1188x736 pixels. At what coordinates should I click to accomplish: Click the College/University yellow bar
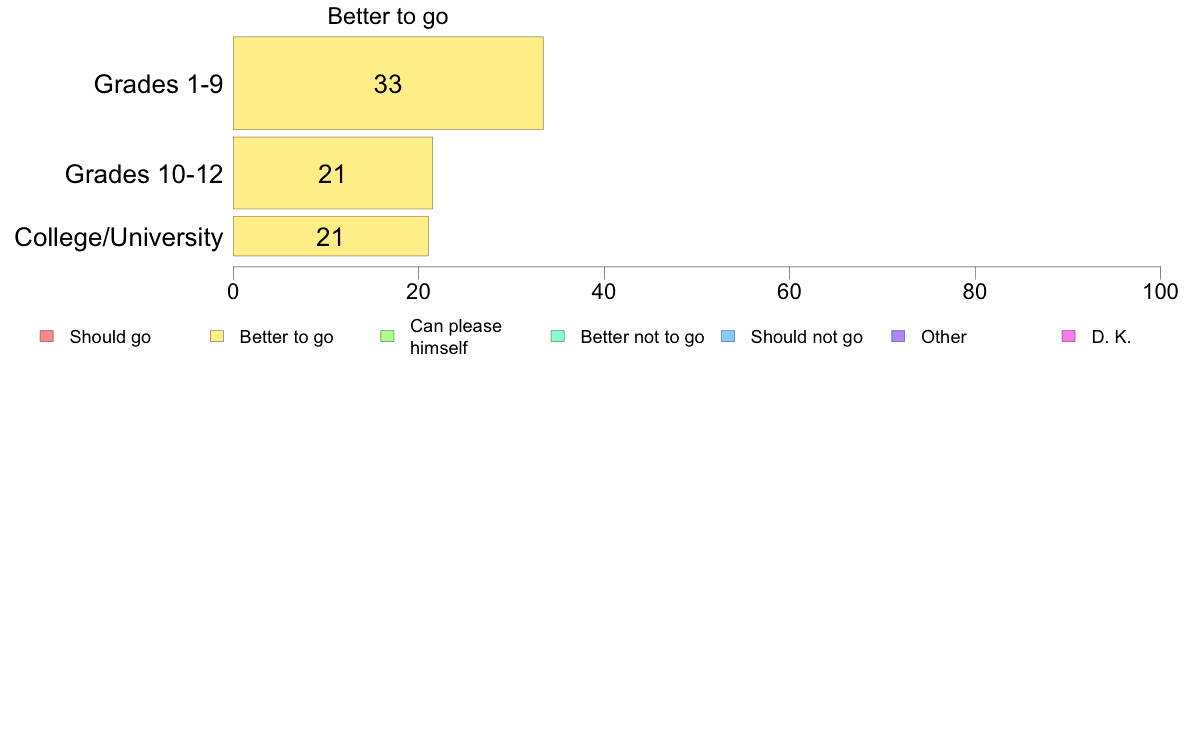pyautogui.click(x=331, y=236)
